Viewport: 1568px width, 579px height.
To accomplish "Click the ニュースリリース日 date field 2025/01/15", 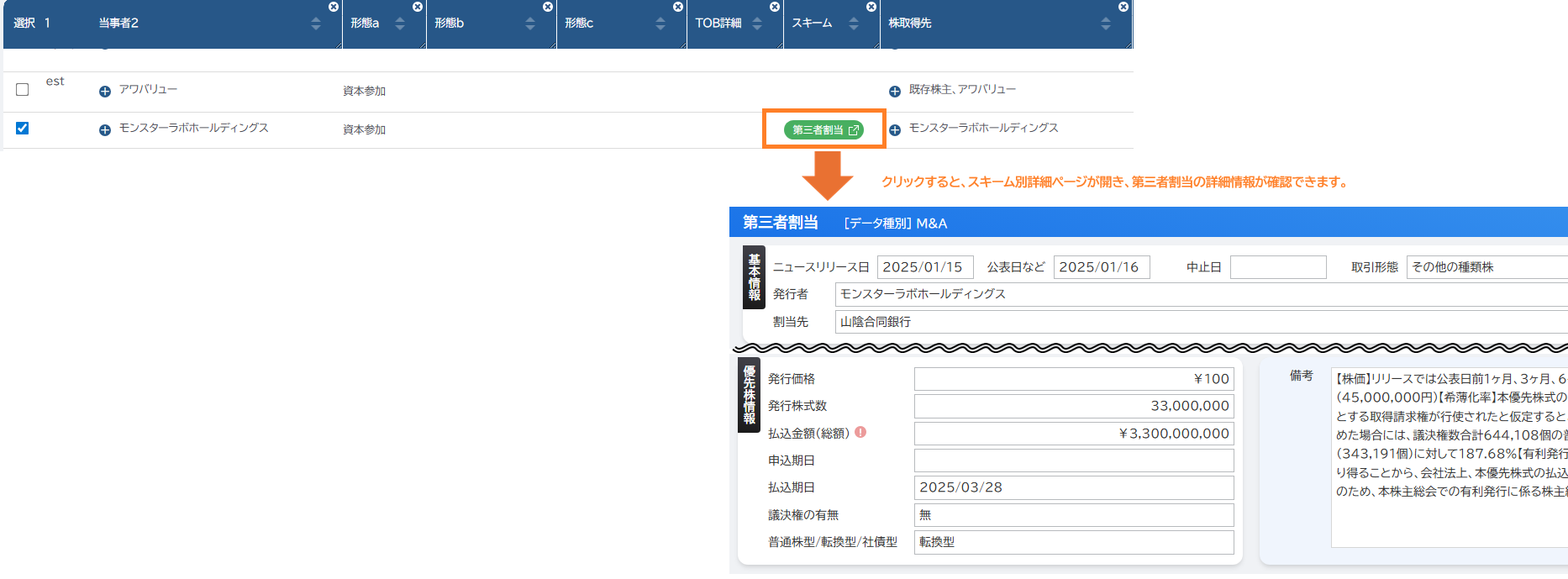I will (x=925, y=267).
